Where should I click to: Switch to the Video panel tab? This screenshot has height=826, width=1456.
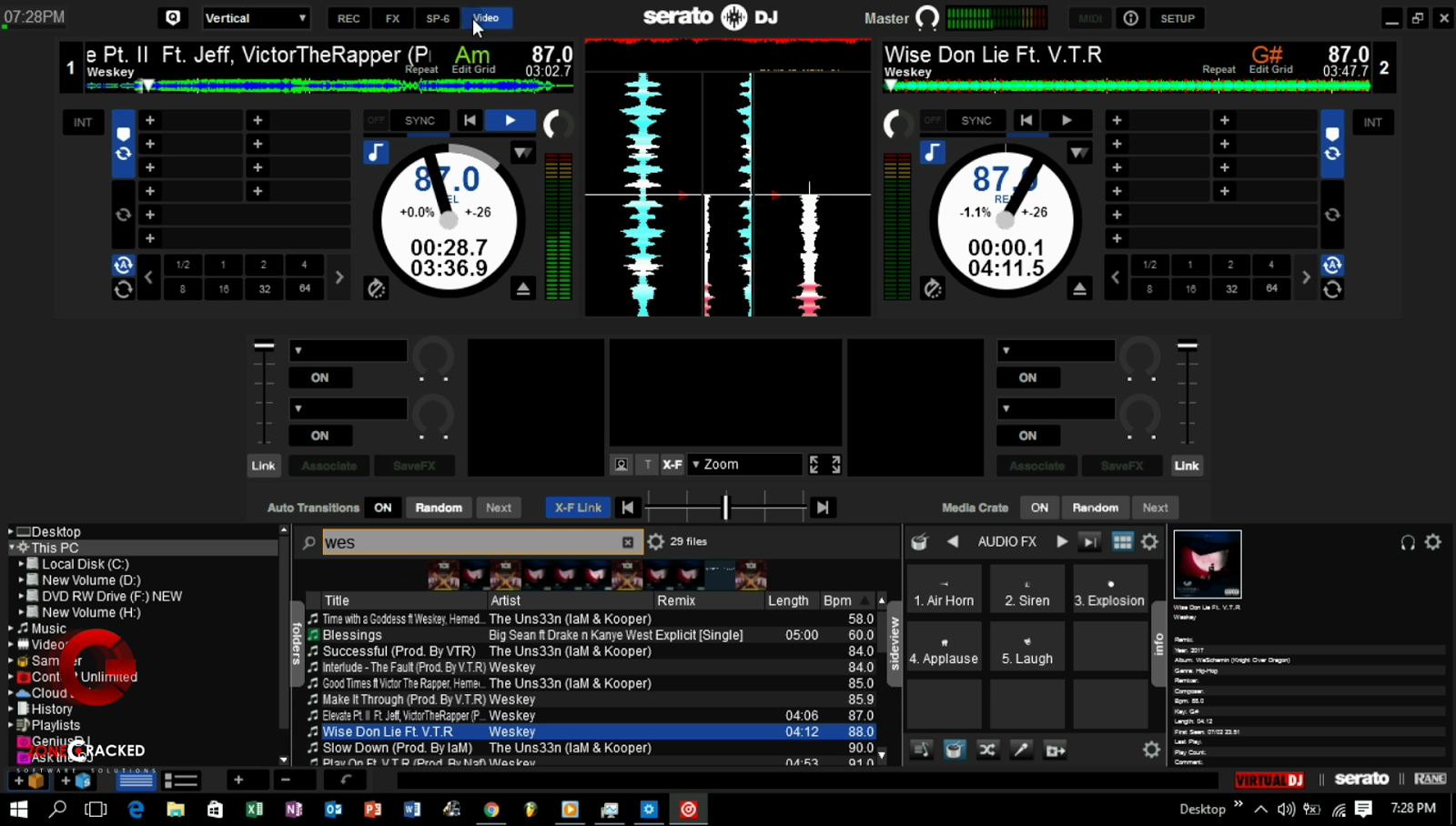[x=486, y=18]
